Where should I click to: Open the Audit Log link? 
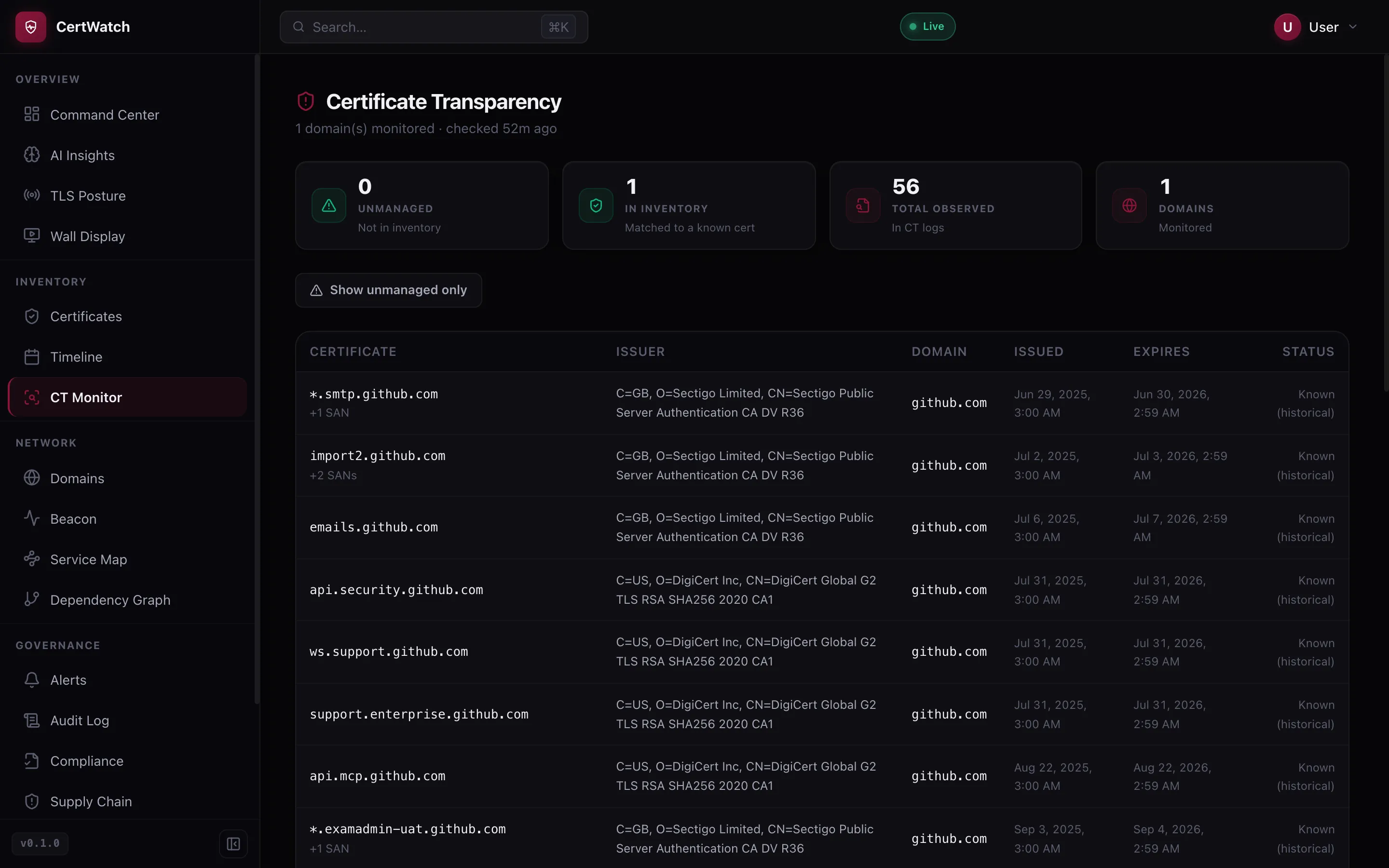(127, 720)
